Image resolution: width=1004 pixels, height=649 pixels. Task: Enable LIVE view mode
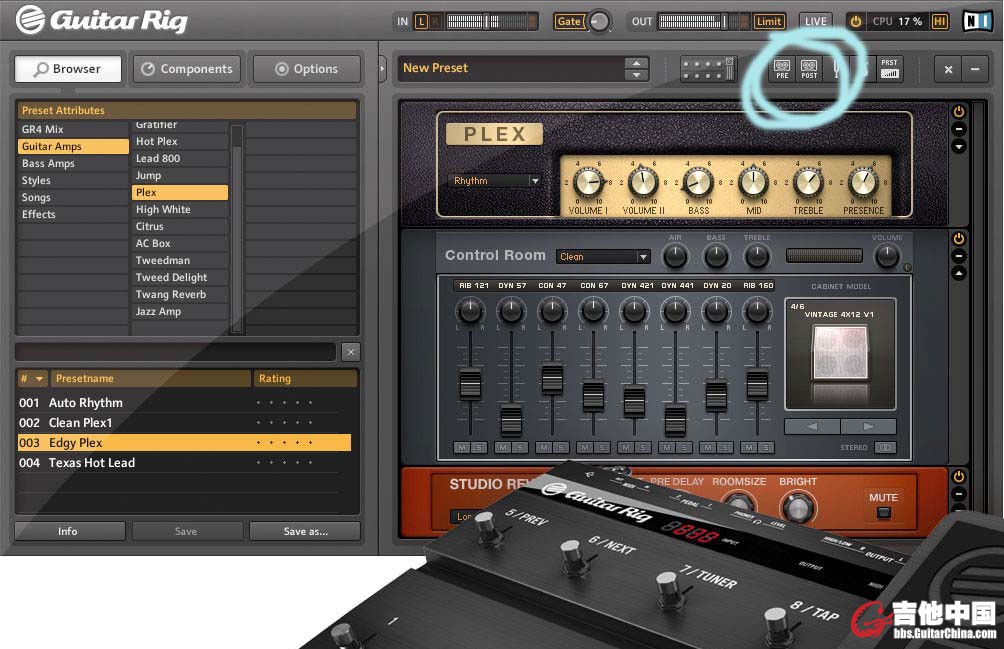[816, 22]
